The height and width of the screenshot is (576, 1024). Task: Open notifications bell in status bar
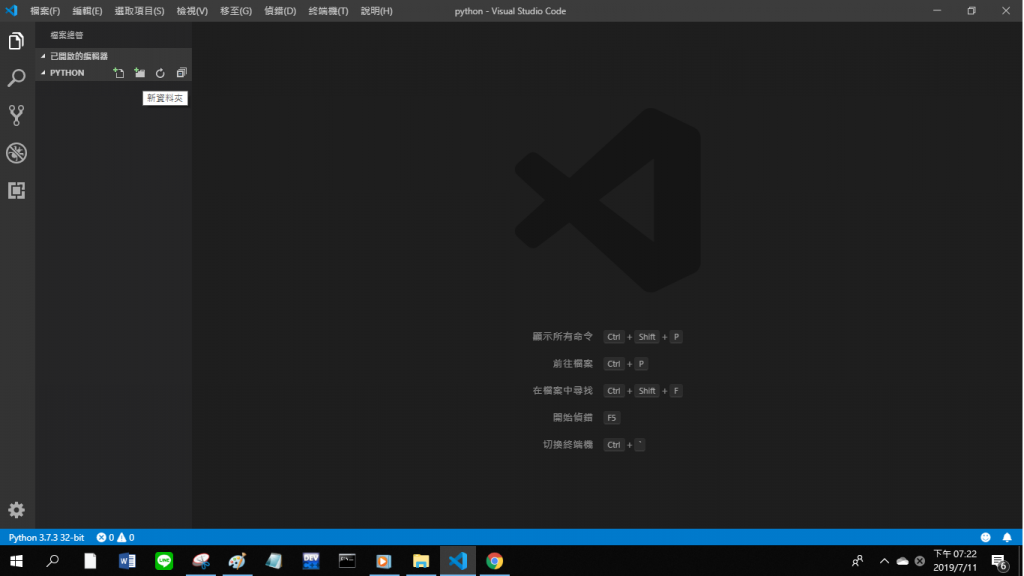(x=1007, y=537)
